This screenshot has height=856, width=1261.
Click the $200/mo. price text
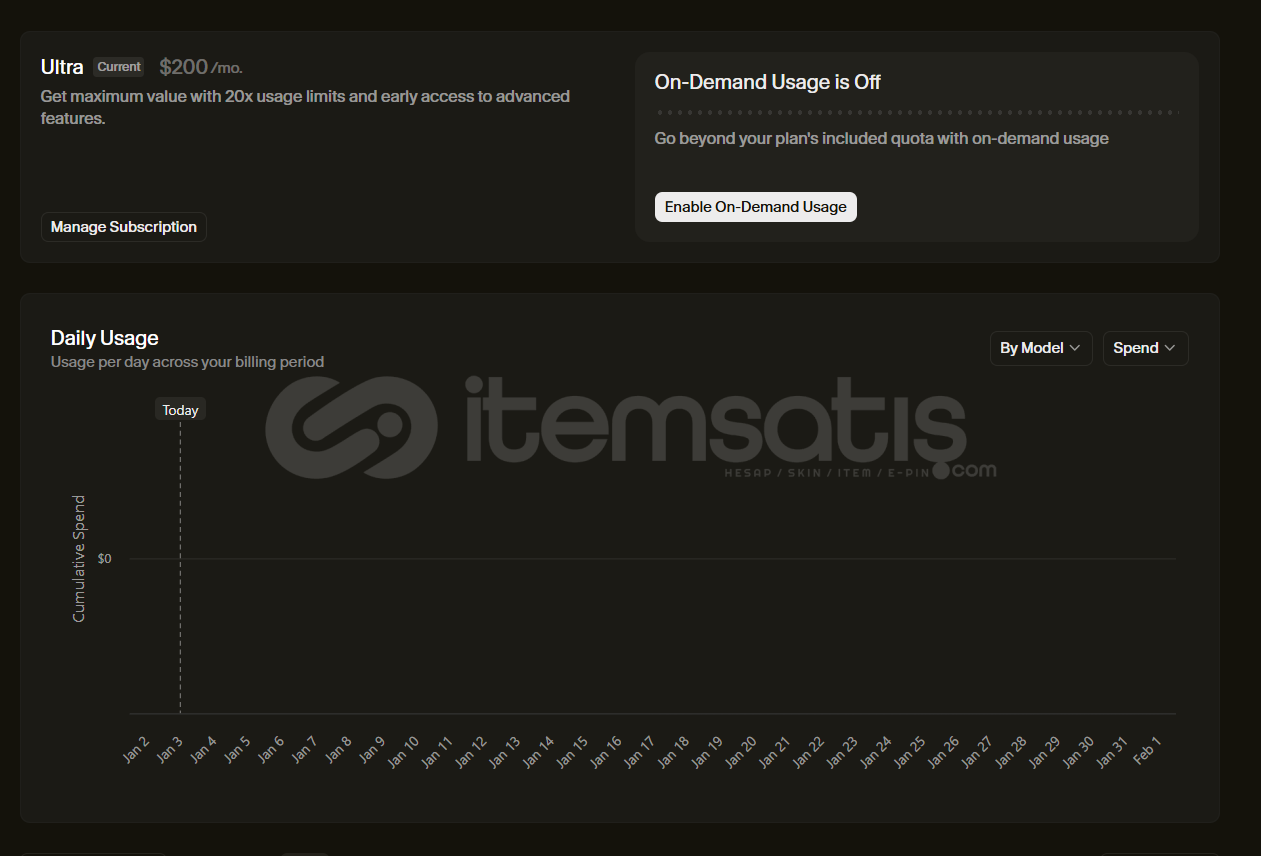pyautogui.click(x=201, y=67)
